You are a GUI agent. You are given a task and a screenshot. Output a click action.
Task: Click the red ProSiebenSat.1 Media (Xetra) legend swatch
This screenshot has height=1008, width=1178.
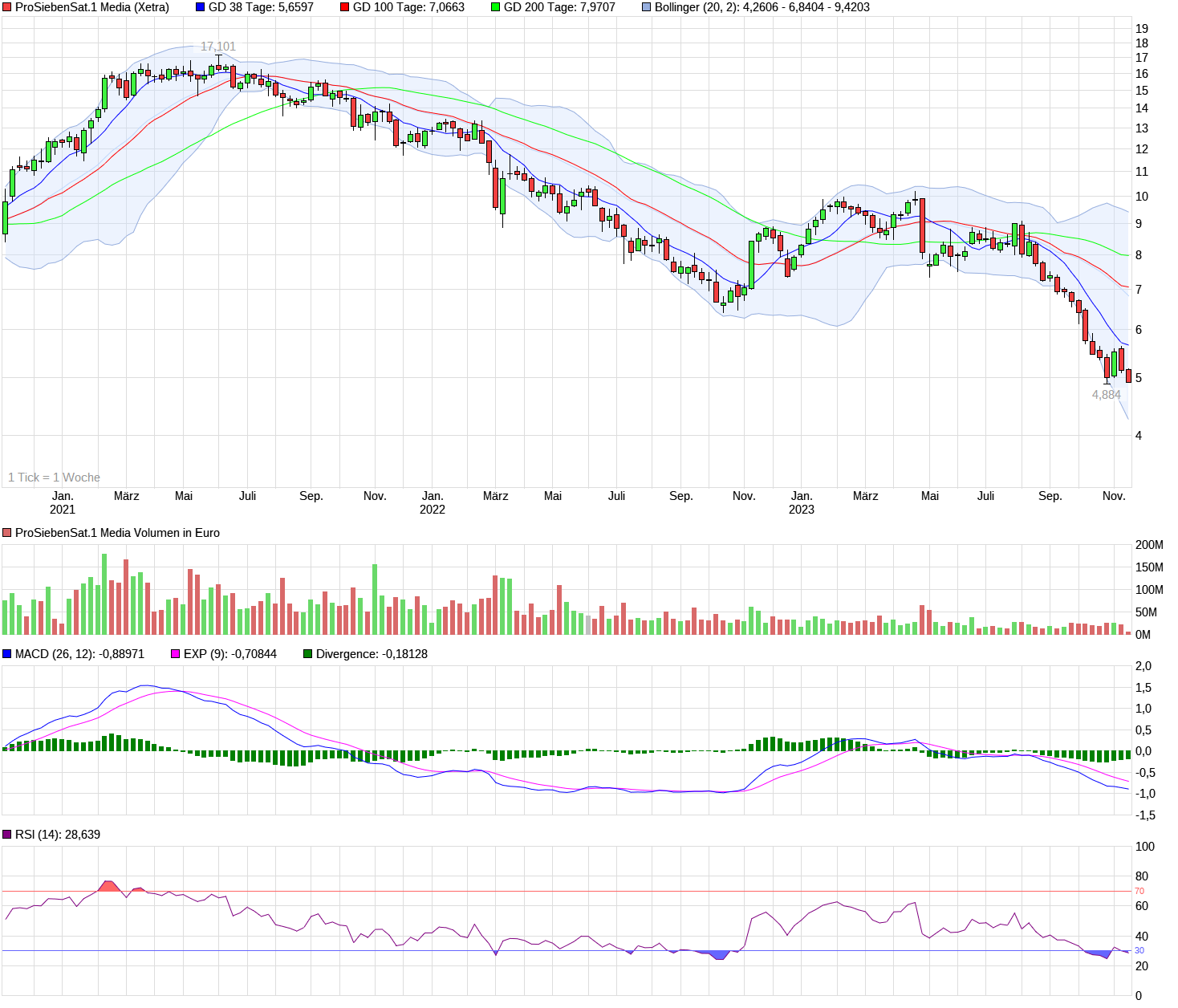(7, 7)
